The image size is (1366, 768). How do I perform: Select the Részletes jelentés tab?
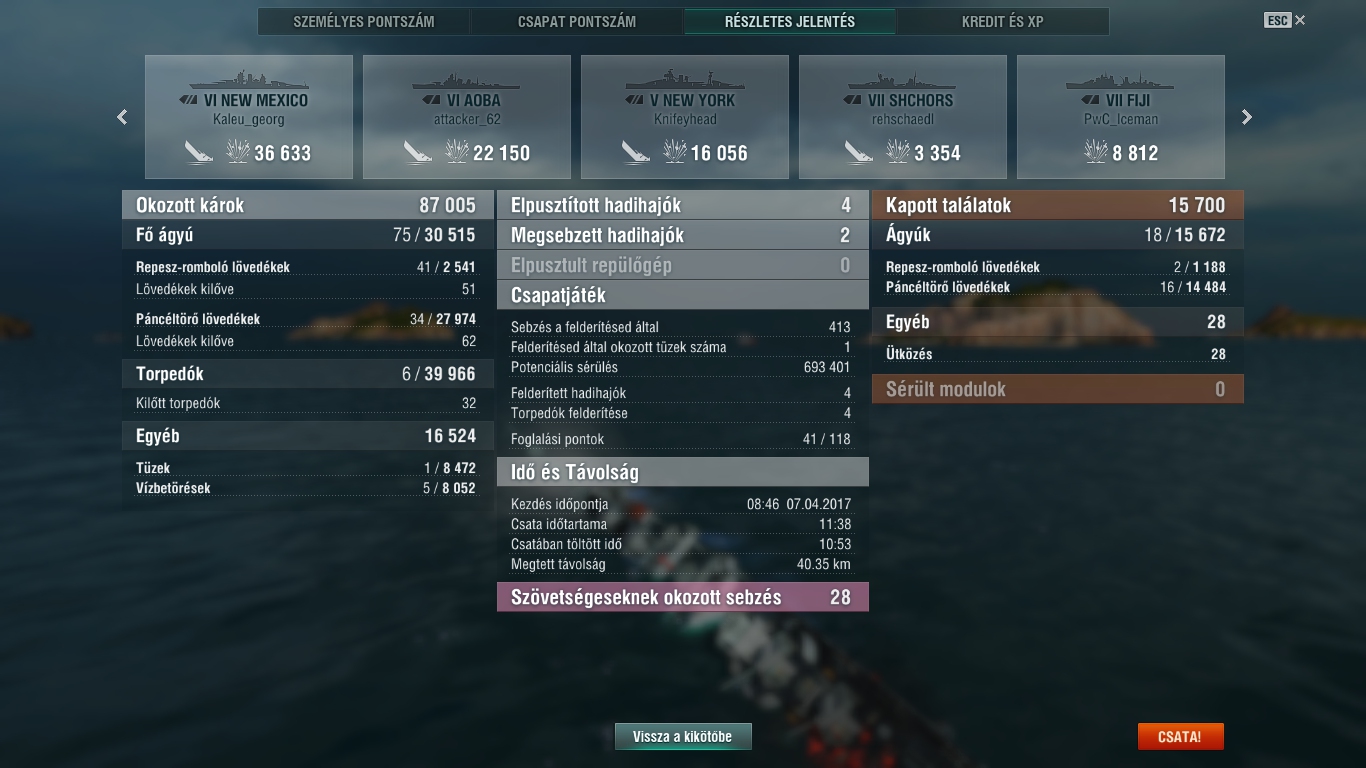[x=790, y=21]
